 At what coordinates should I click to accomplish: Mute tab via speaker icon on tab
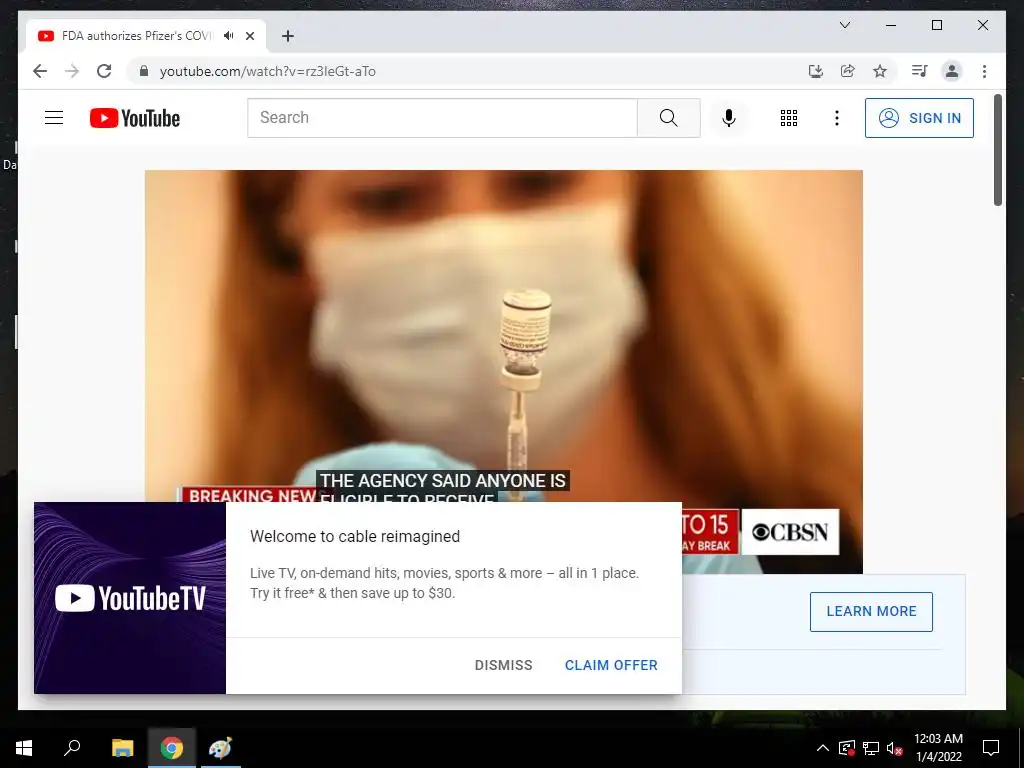(x=229, y=36)
